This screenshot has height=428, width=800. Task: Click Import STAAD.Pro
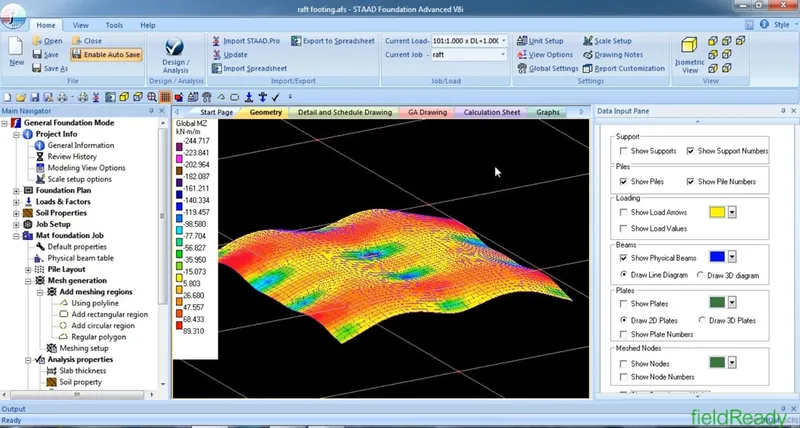[246, 41]
